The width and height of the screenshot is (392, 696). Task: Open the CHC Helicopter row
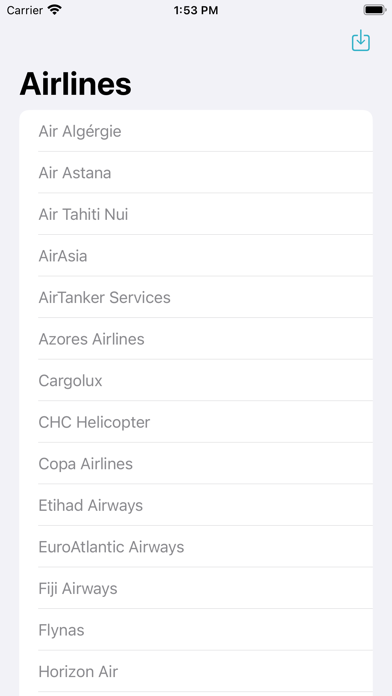pyautogui.click(x=196, y=422)
